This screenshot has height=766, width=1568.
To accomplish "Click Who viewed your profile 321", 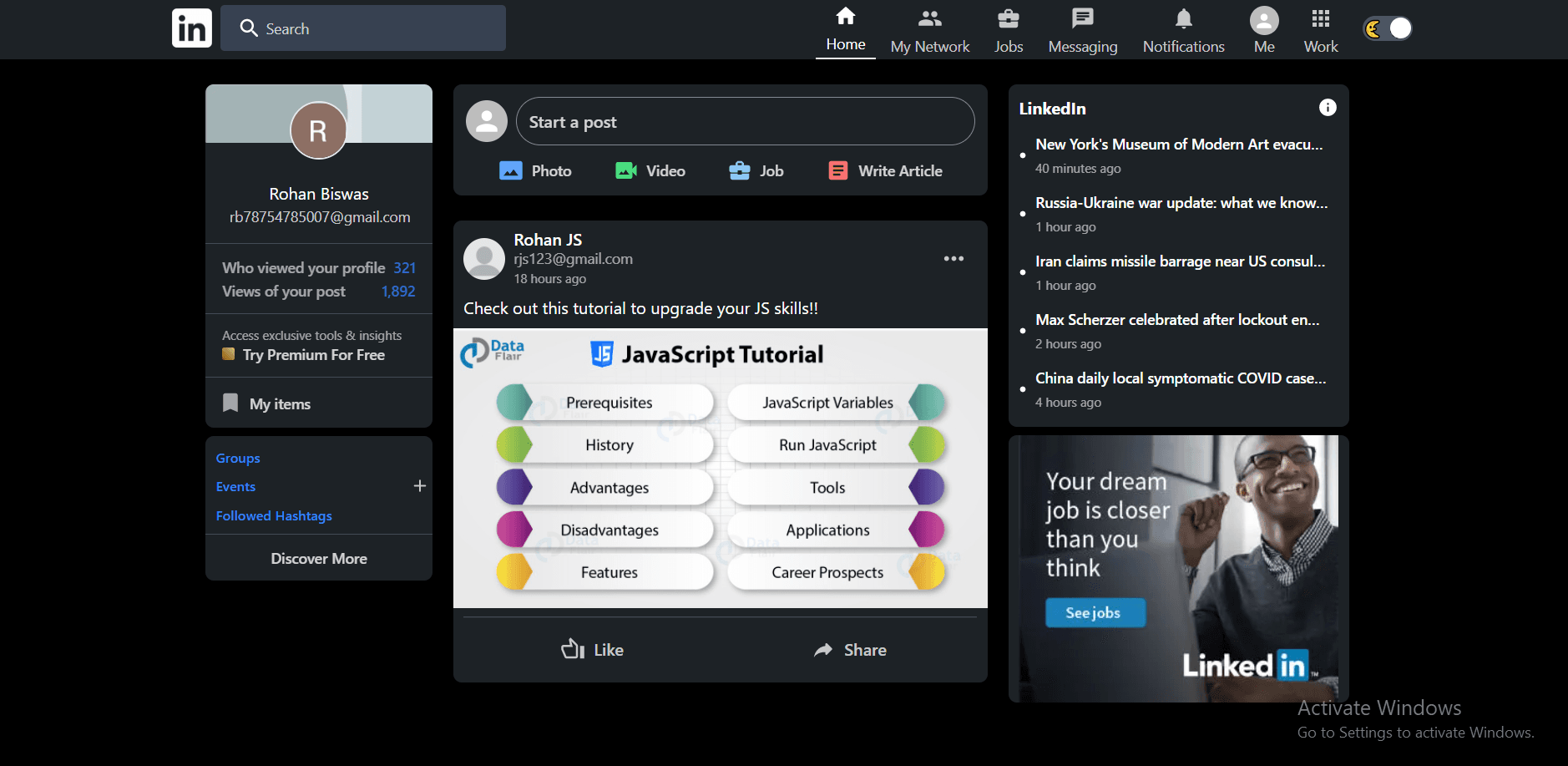I will tap(319, 268).
